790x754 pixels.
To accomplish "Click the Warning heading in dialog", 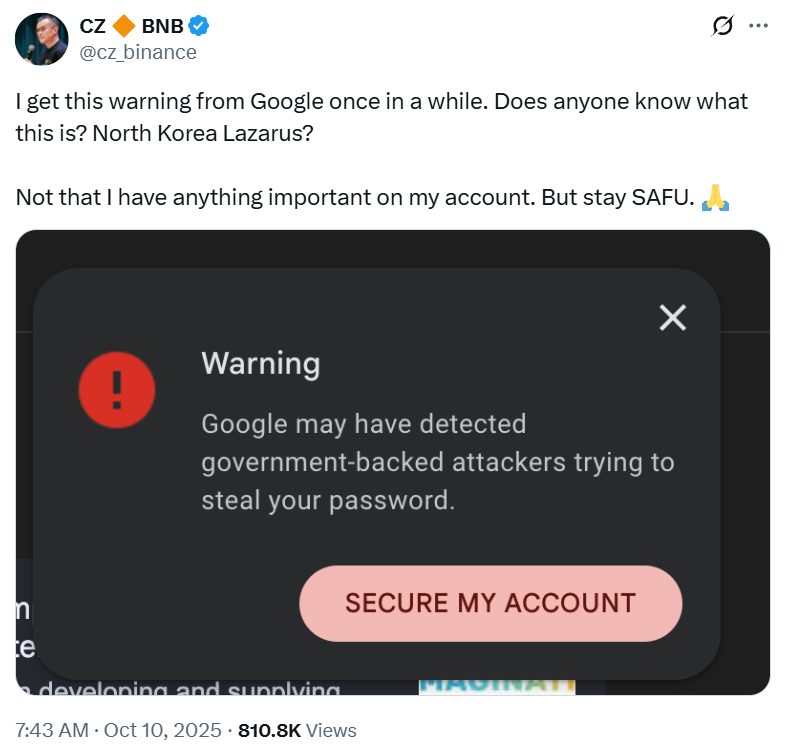I will coord(260,362).
